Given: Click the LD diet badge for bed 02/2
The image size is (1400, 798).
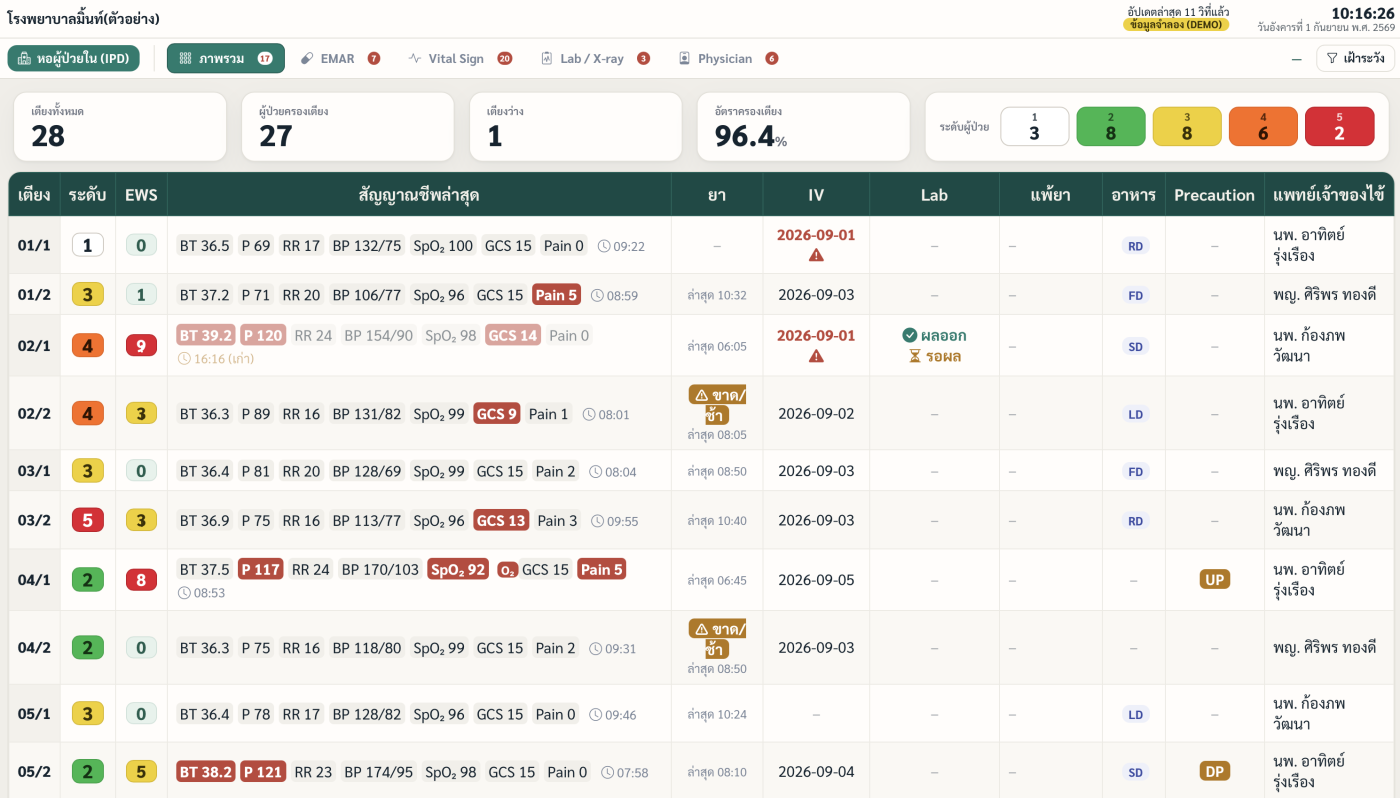Looking at the screenshot, I should coord(1135,414).
